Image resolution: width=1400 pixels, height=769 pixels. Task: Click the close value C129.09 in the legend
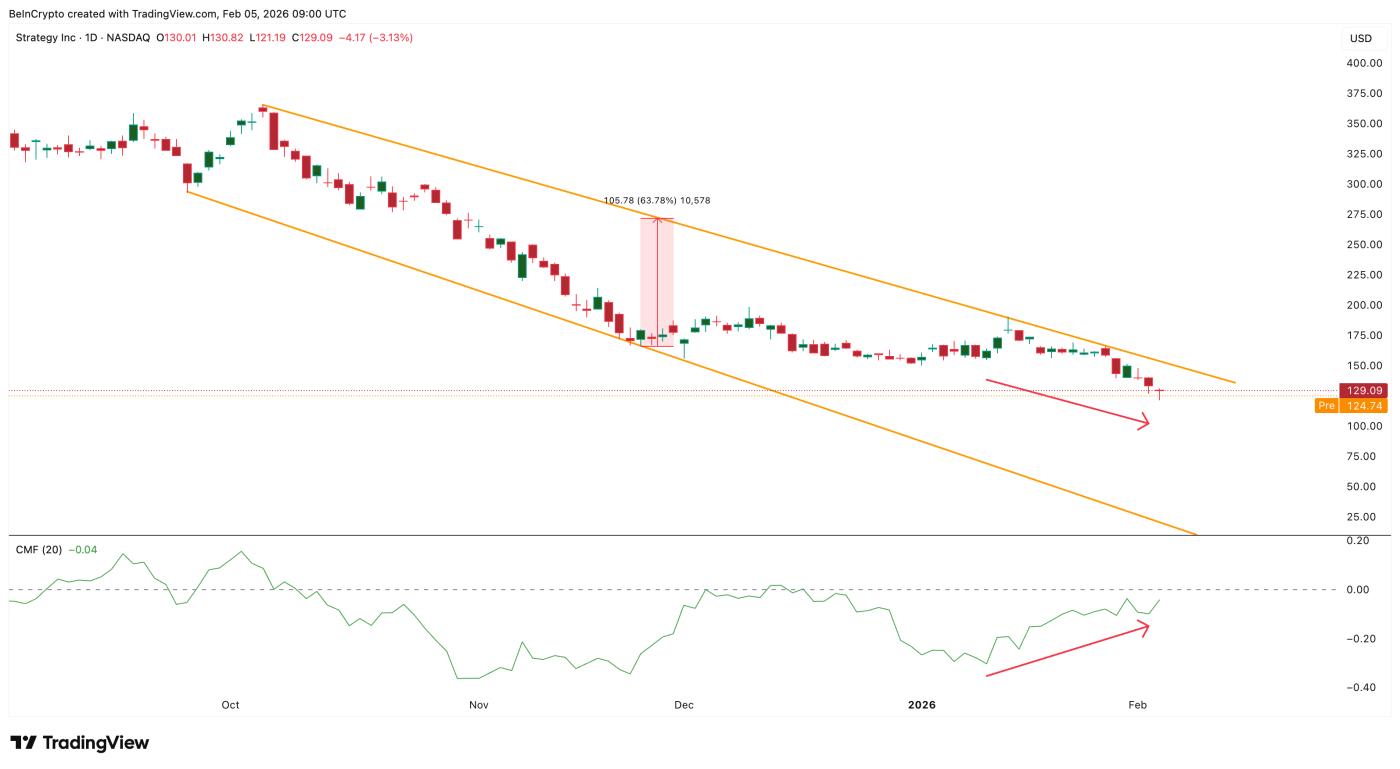[313, 38]
